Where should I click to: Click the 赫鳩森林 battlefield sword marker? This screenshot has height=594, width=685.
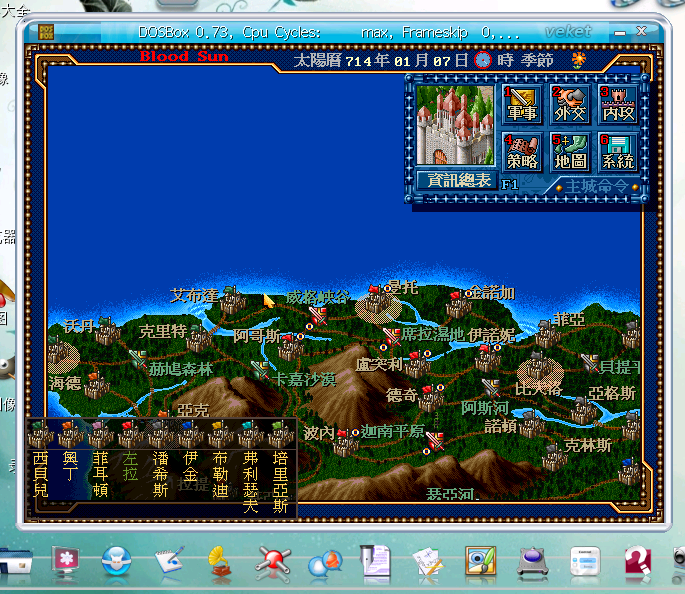(138, 359)
